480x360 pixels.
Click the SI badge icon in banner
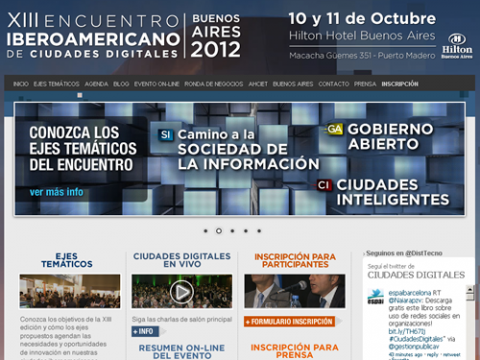pos(165,135)
